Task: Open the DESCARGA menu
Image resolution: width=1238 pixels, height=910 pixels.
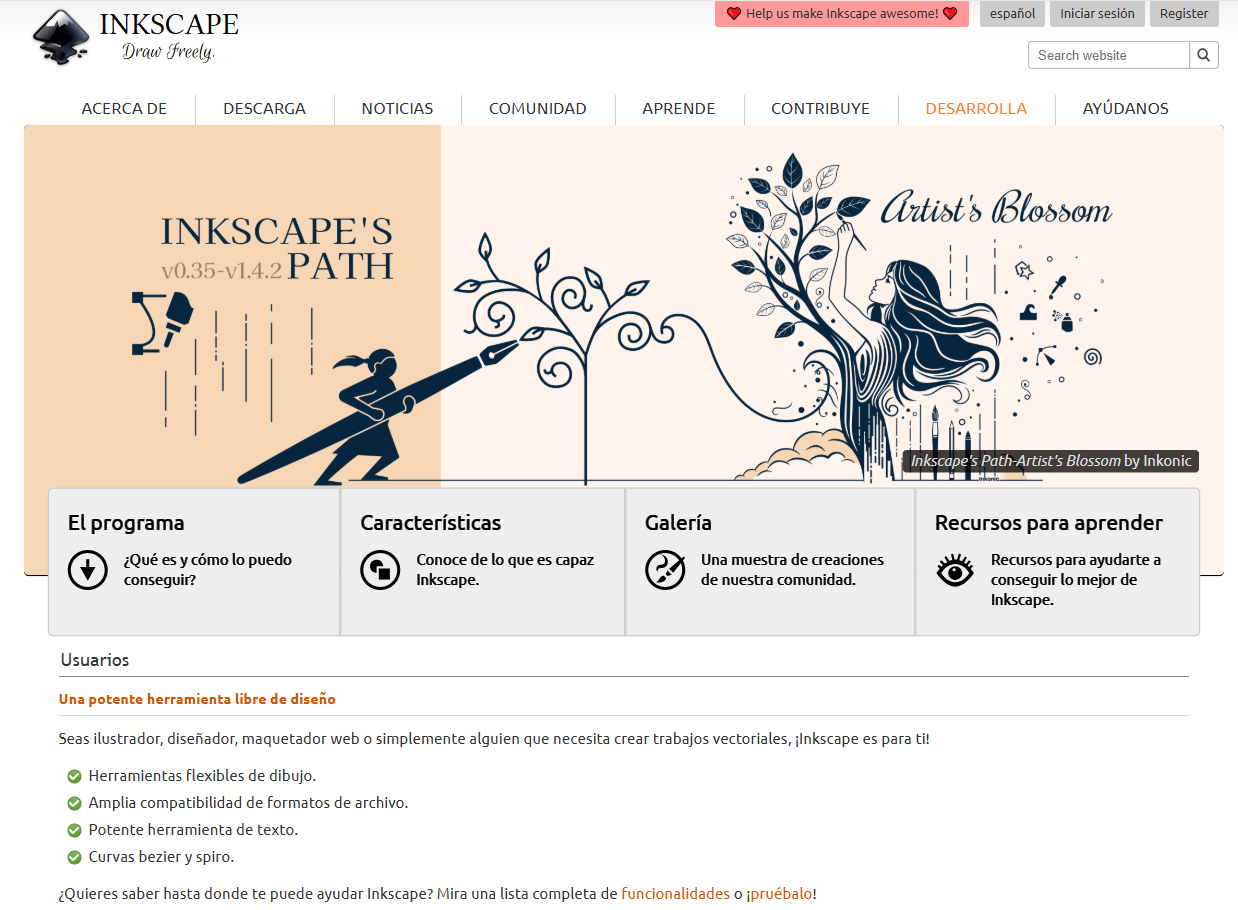Action: point(264,109)
